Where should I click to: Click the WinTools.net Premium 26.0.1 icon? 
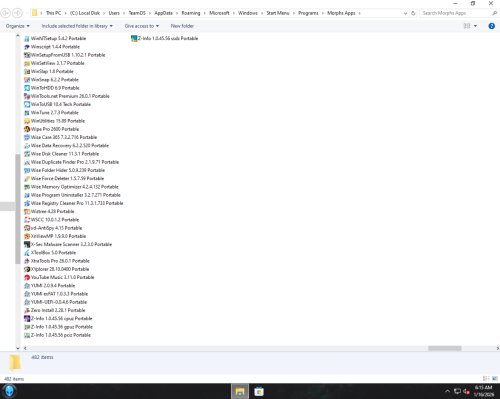(x=27, y=96)
